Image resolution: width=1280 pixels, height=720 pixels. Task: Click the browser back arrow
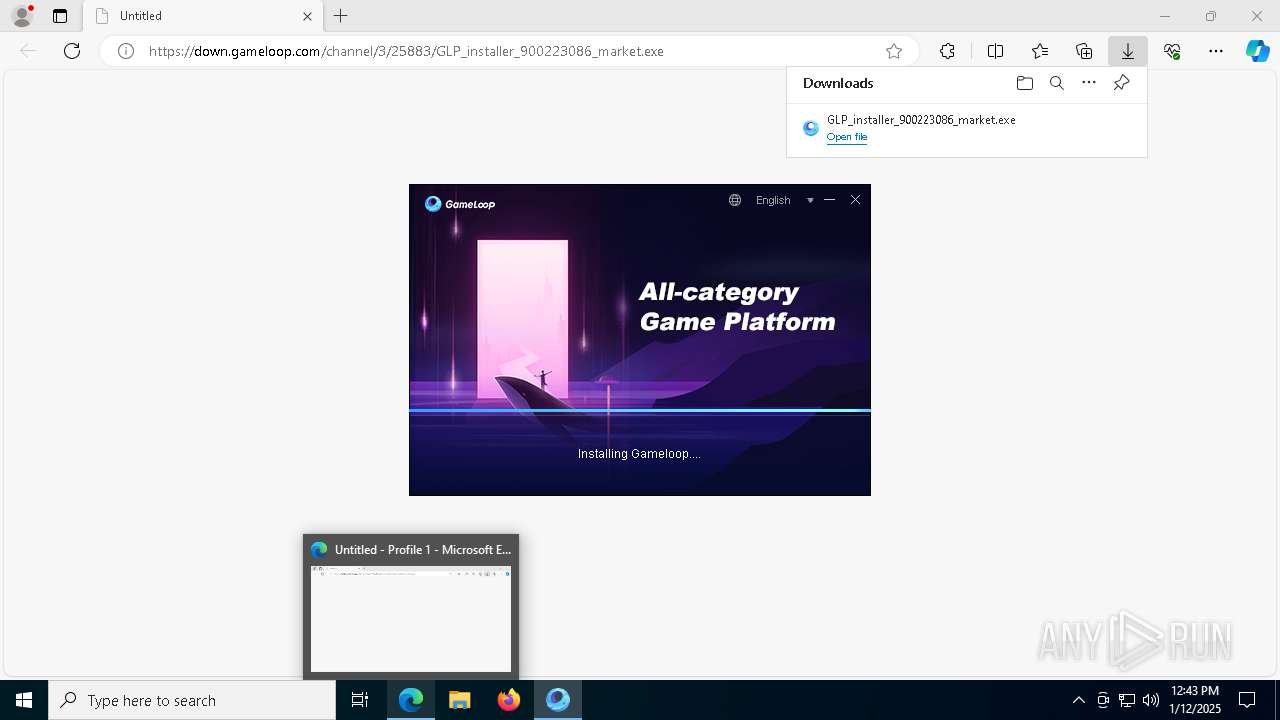[x=28, y=51]
